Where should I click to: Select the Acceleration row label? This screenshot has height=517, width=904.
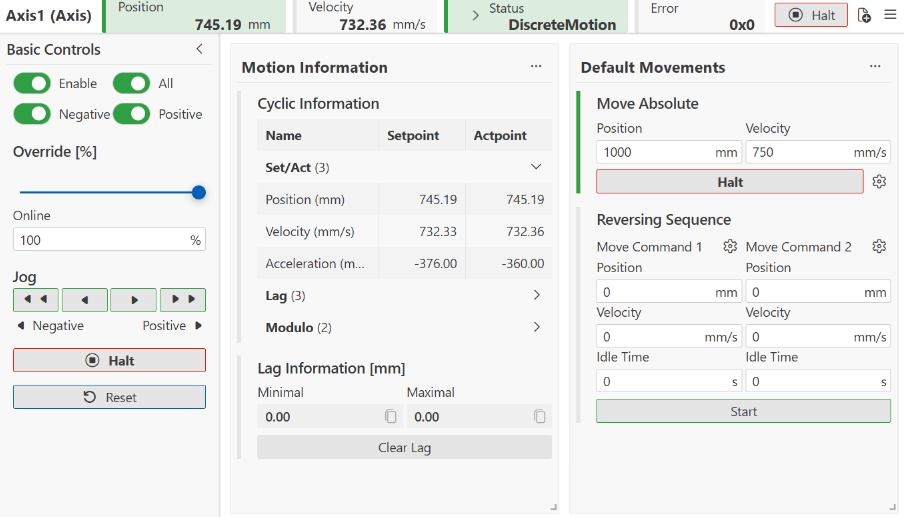tap(315, 263)
